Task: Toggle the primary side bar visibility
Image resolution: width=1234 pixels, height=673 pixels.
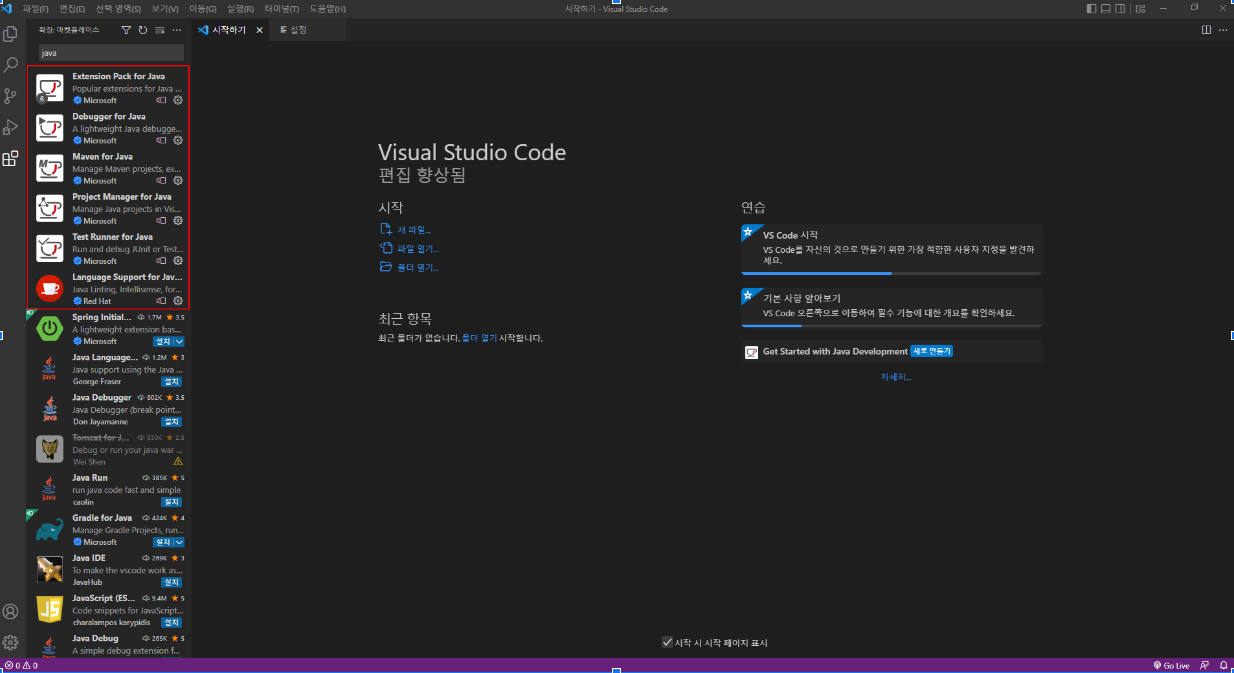Action: pyautogui.click(x=1091, y=8)
